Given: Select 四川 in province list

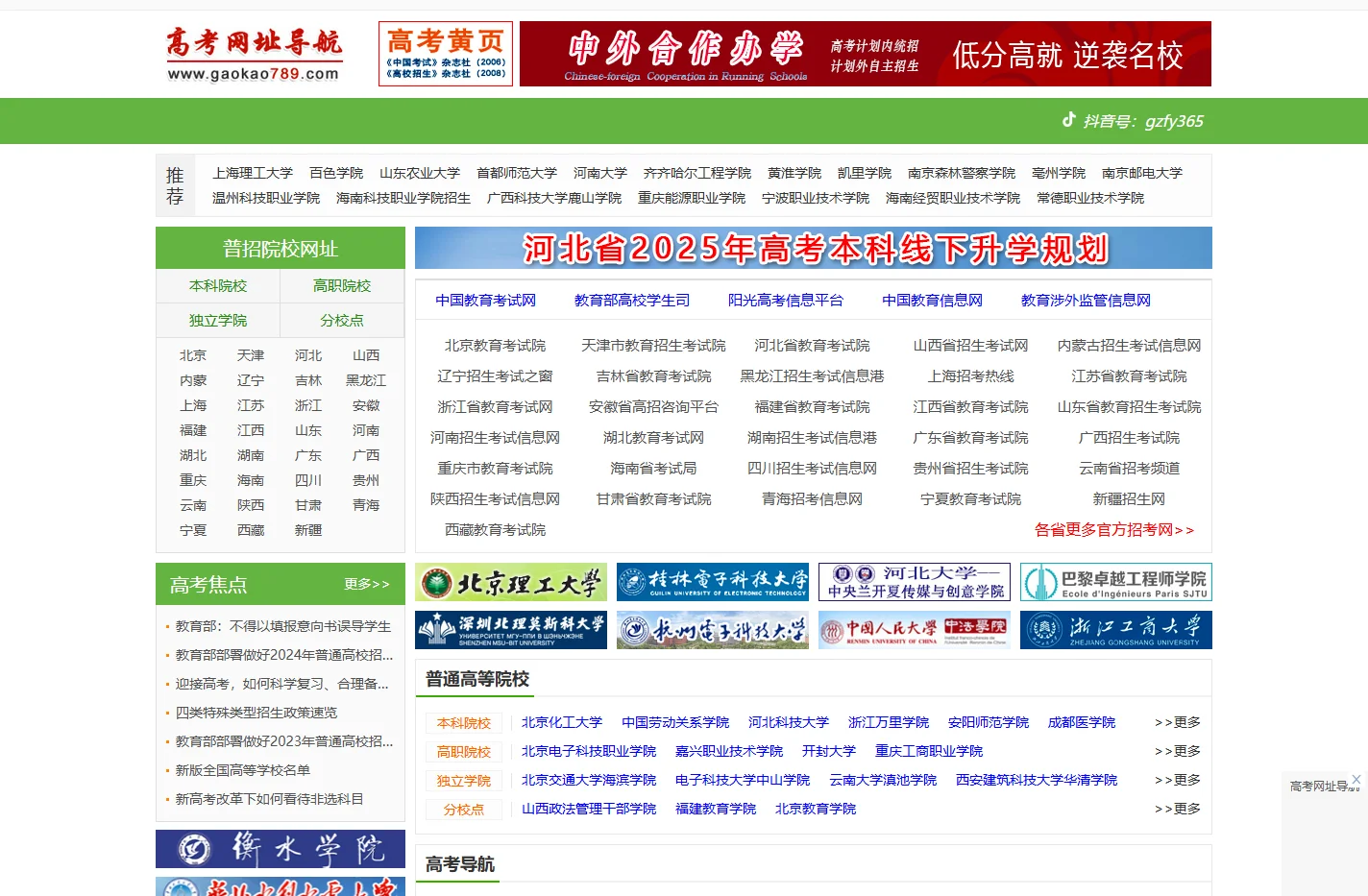Looking at the screenshot, I should [x=308, y=480].
